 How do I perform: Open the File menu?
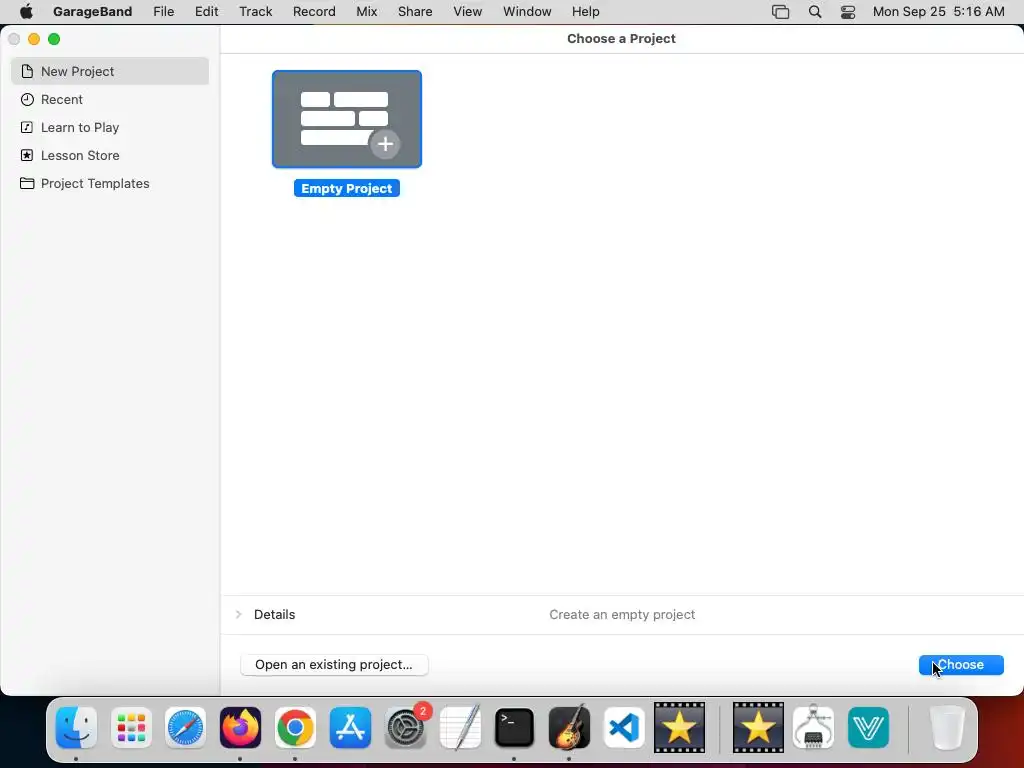pos(163,12)
